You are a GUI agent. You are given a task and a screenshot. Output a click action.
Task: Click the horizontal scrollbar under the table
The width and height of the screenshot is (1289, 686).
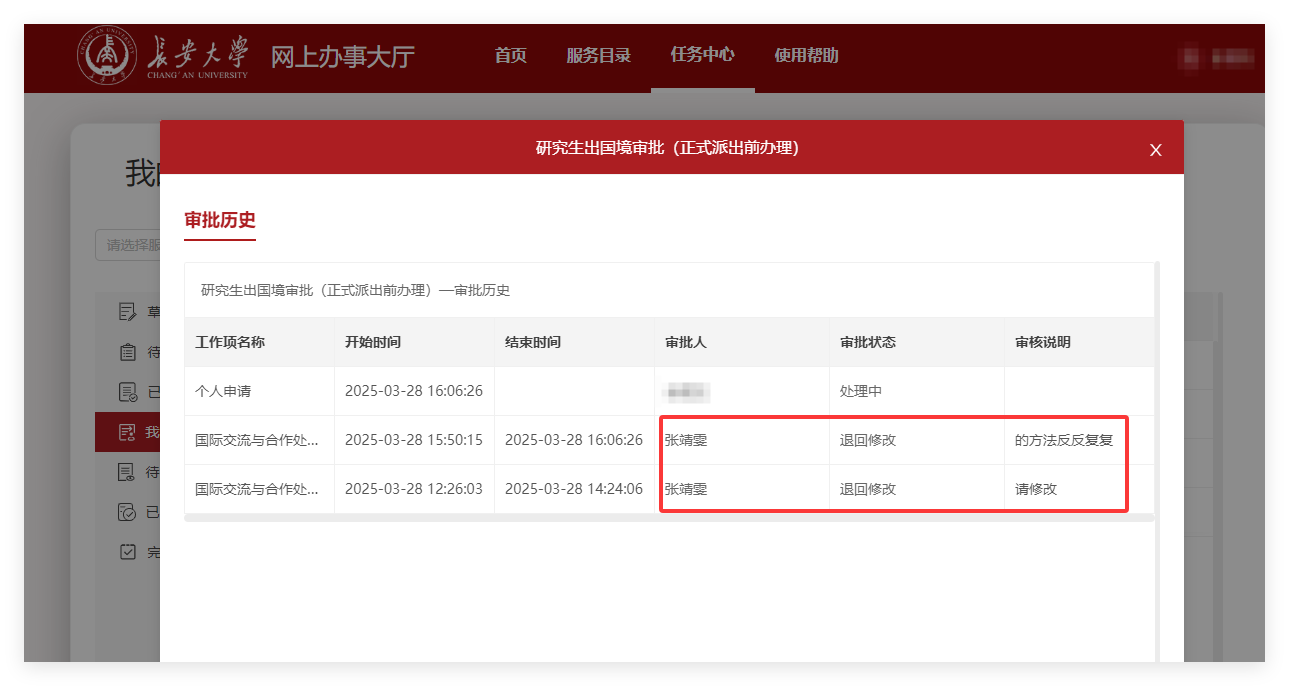(x=668, y=518)
